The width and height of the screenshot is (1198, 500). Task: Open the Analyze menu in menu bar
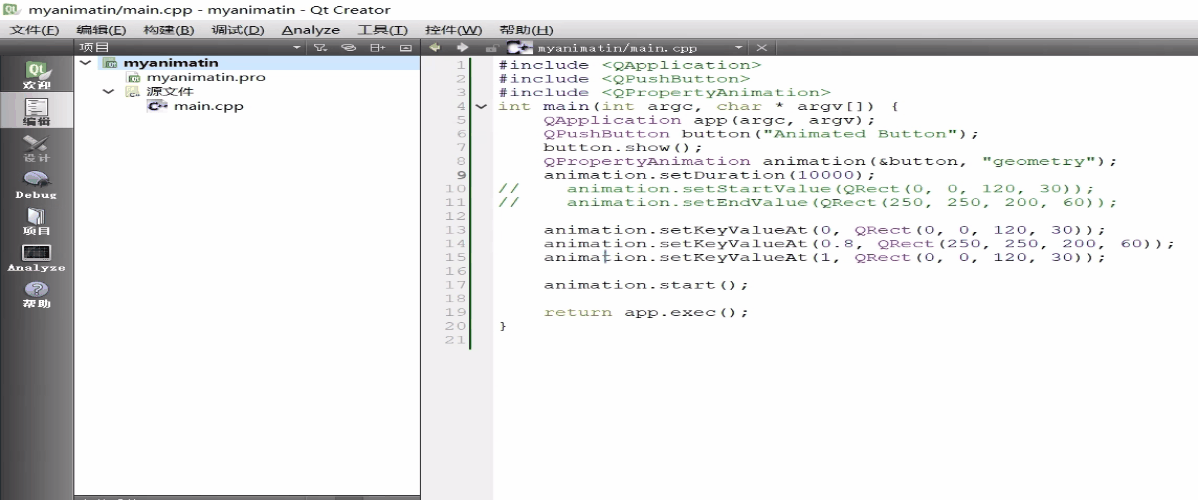310,30
